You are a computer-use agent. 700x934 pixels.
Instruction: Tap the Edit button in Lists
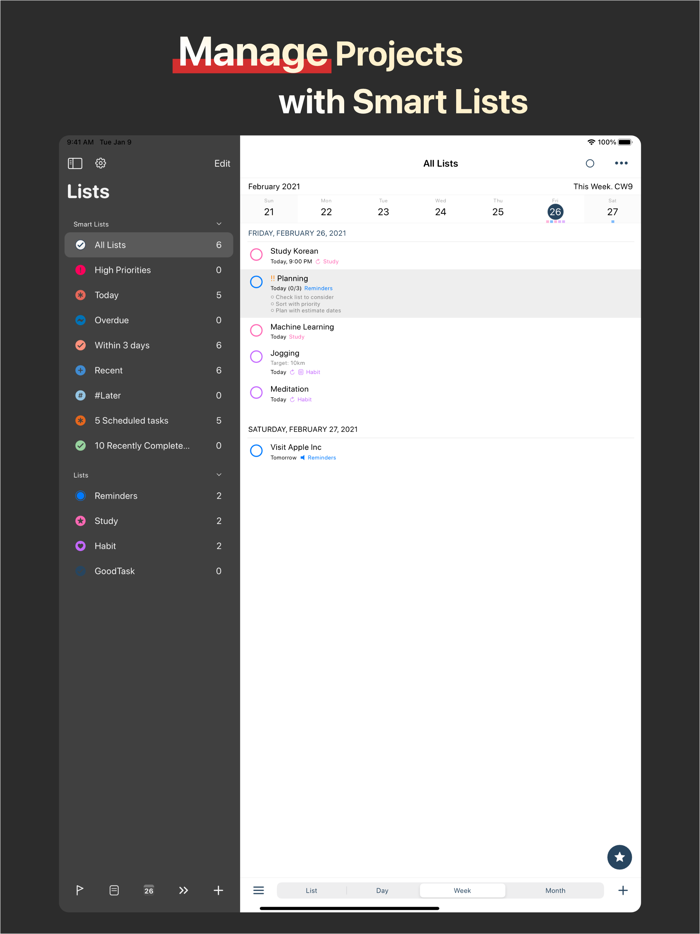(x=222, y=164)
